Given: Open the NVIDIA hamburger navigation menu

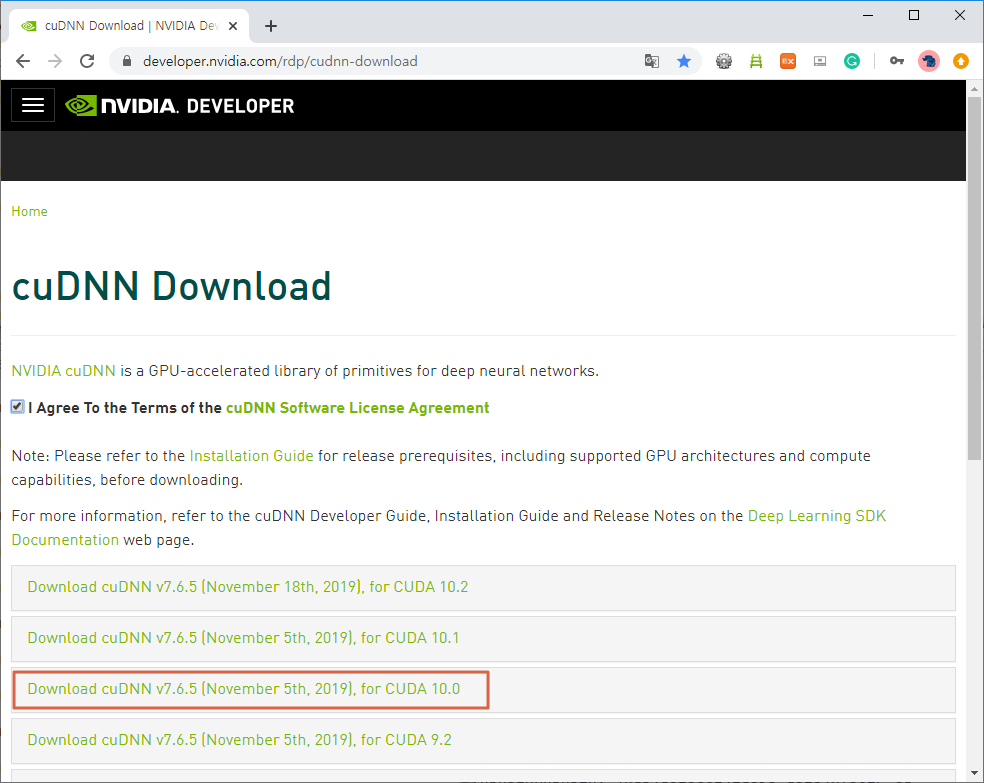Looking at the screenshot, I should 33,105.
